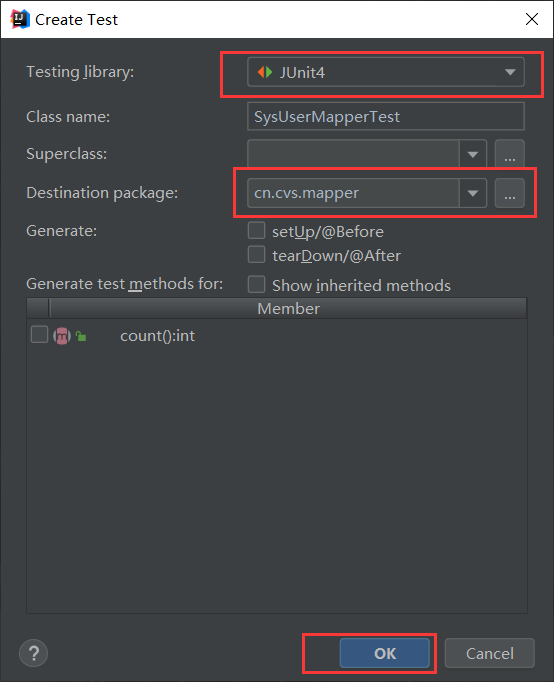
Task: Check Show inherited methods
Action: point(256,284)
